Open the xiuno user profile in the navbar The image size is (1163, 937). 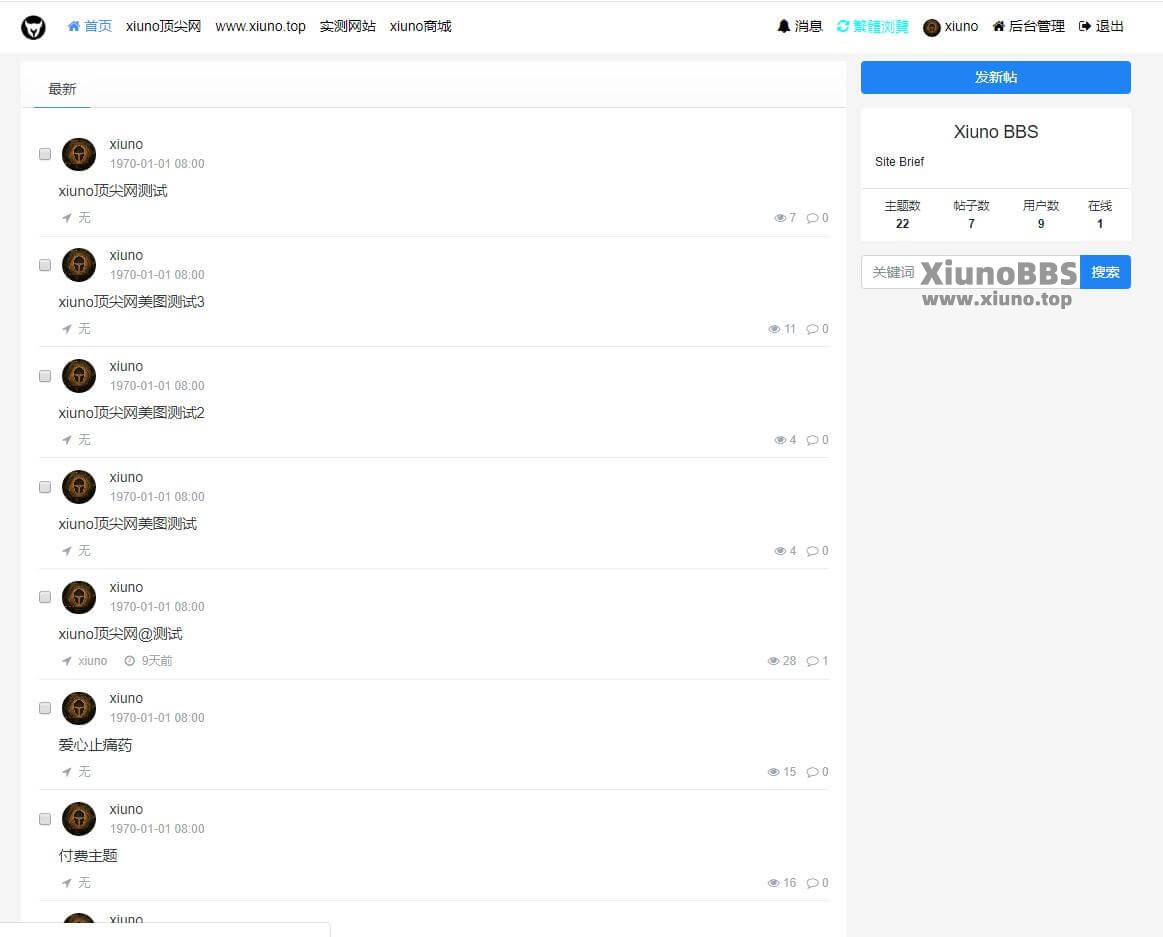point(950,27)
